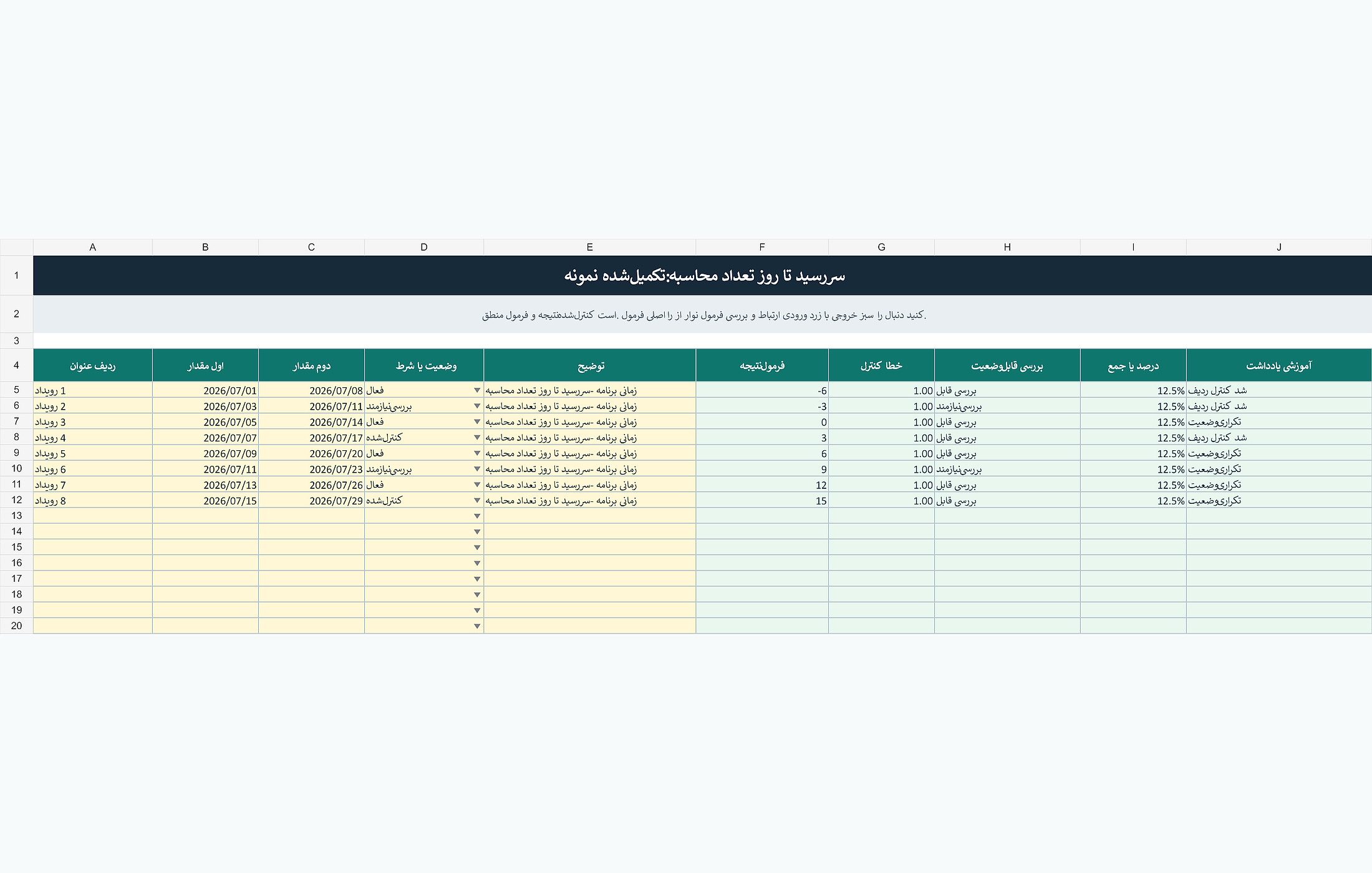
Task: Expand dropdown arrow in row 20
Action: (x=477, y=626)
